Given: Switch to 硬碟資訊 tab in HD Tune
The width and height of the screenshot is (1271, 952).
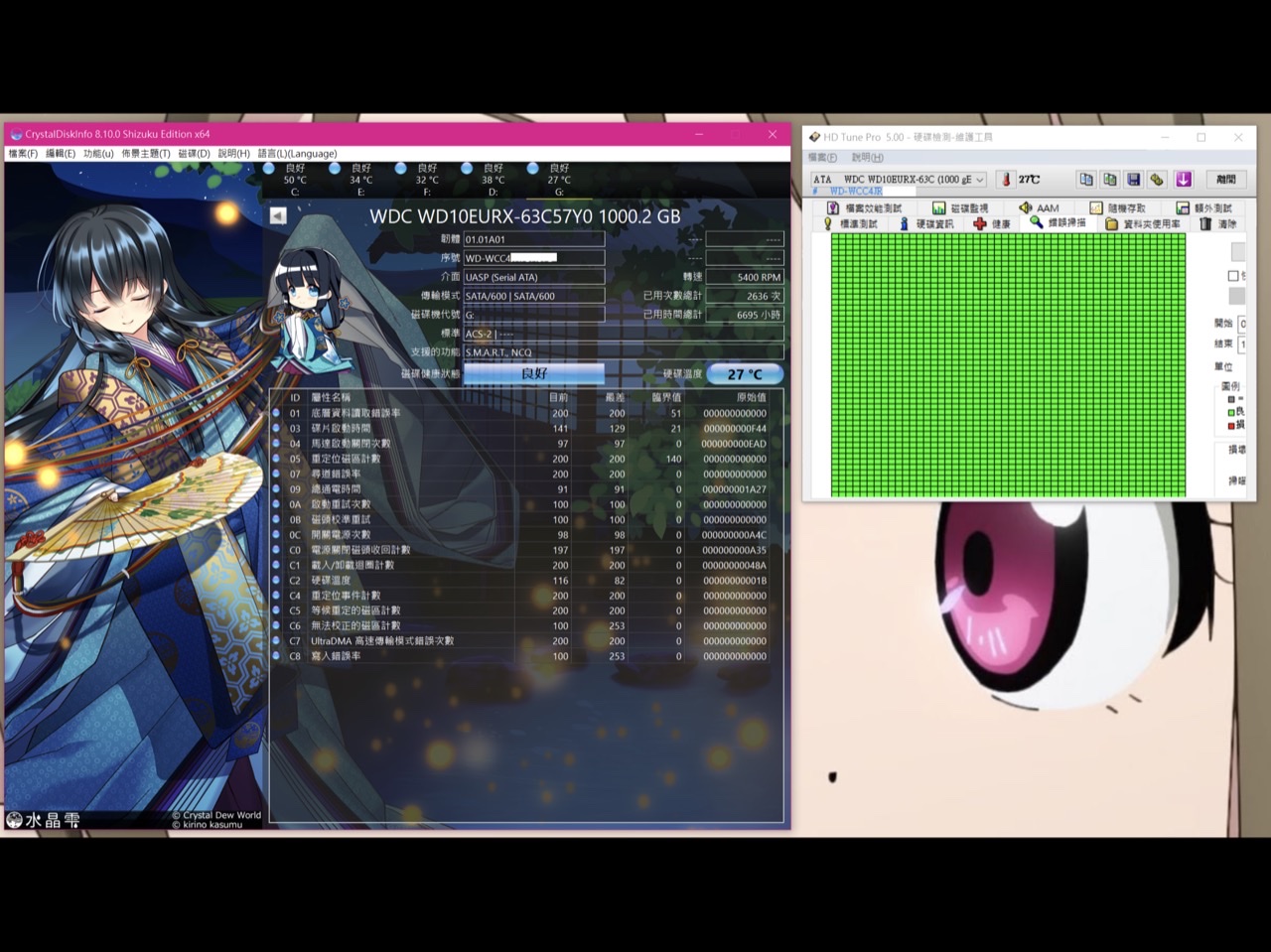Looking at the screenshot, I should pos(926,224).
